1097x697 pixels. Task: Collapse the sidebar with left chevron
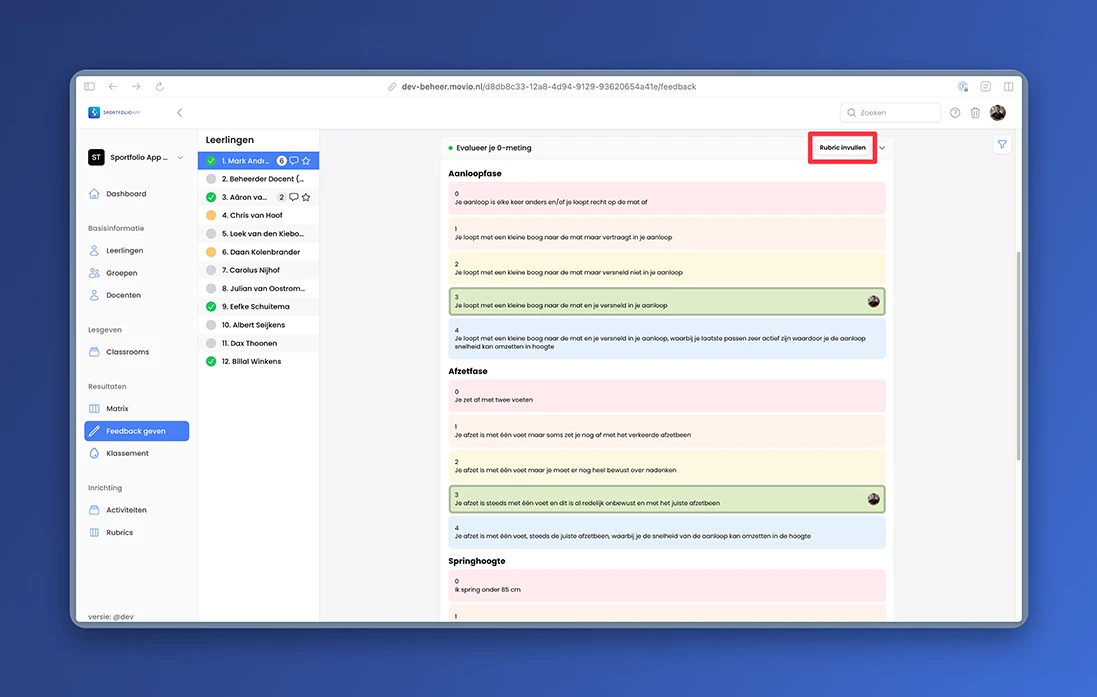[180, 113]
